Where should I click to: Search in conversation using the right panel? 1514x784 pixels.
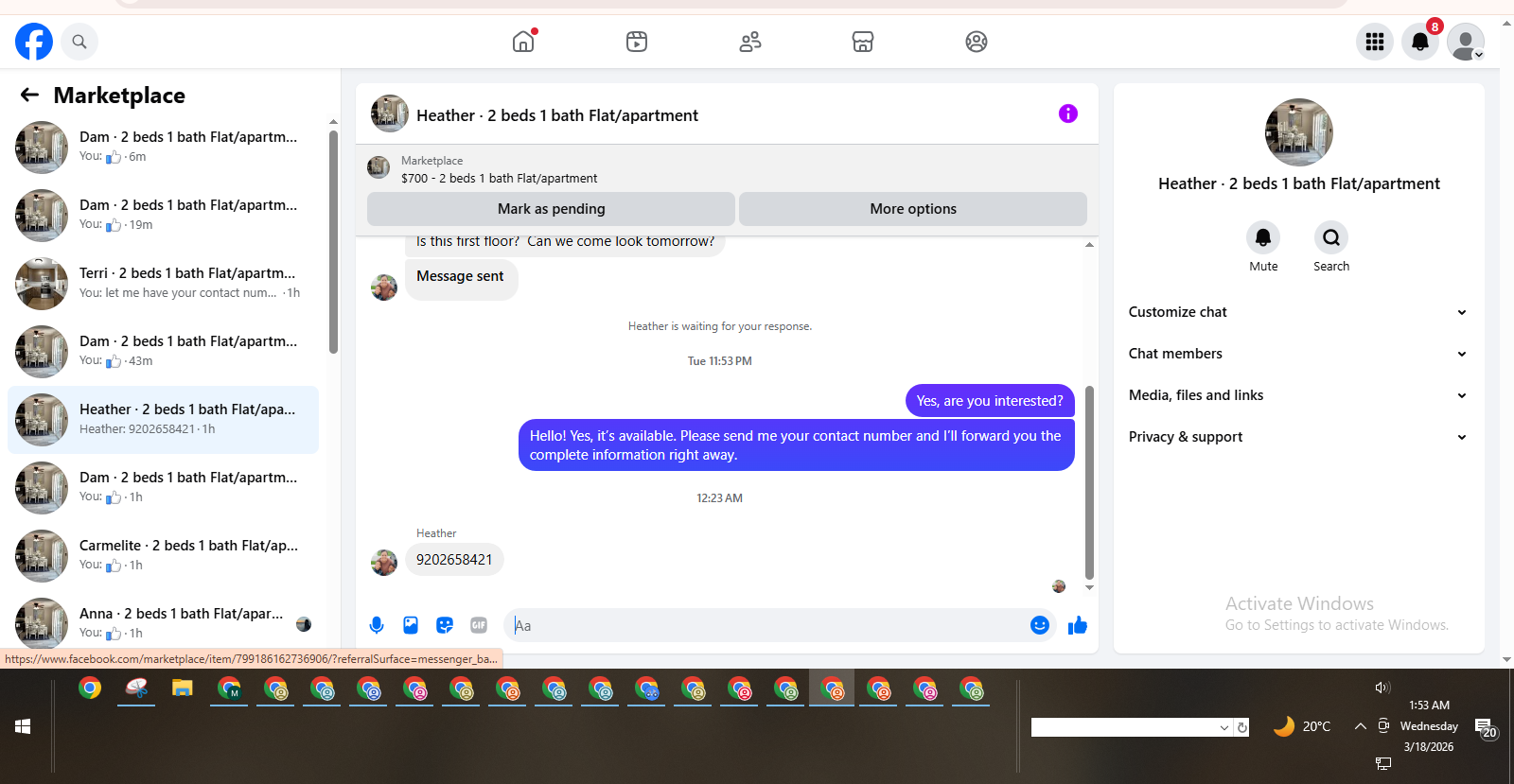pyautogui.click(x=1331, y=237)
